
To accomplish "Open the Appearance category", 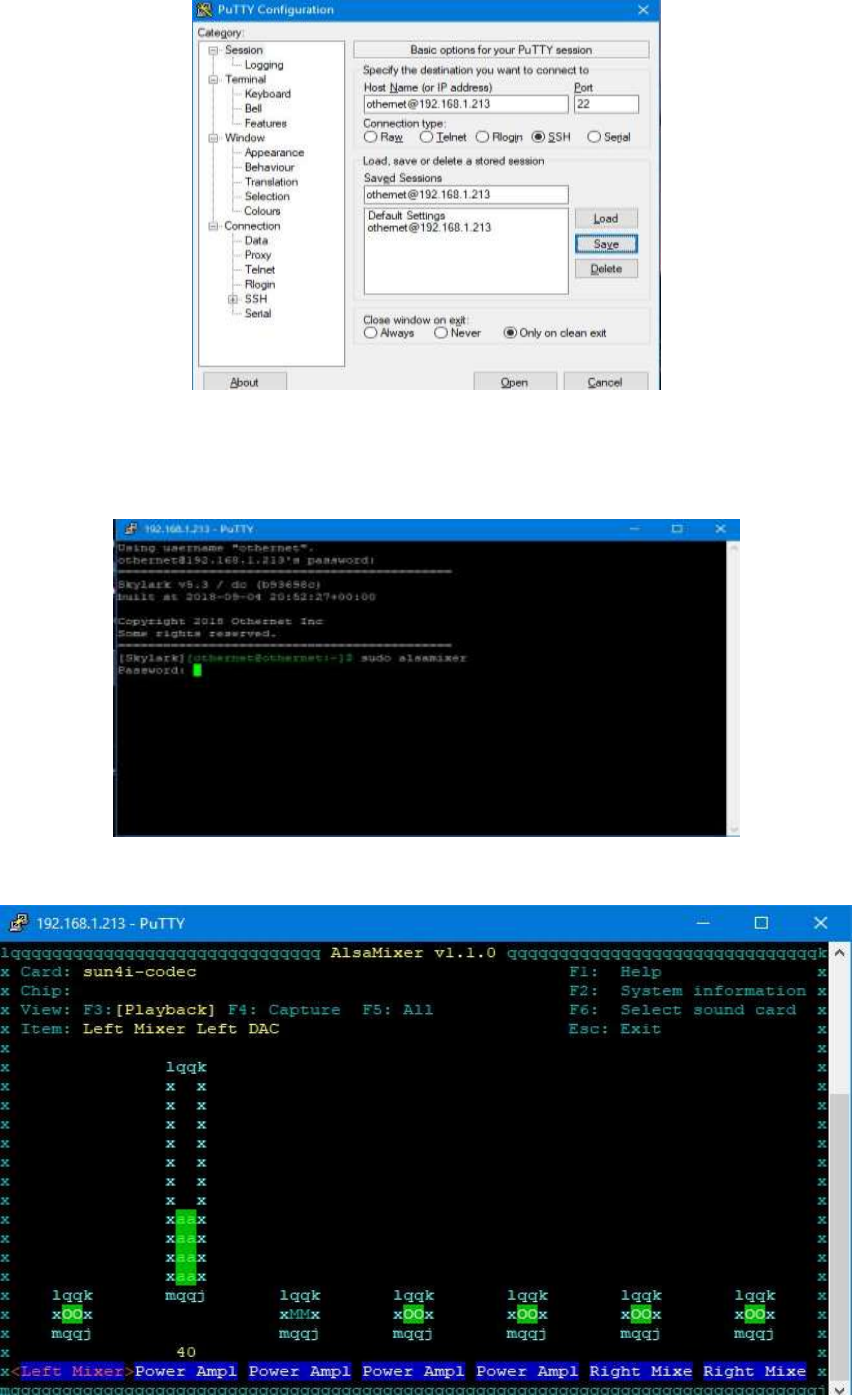I will click(274, 152).
